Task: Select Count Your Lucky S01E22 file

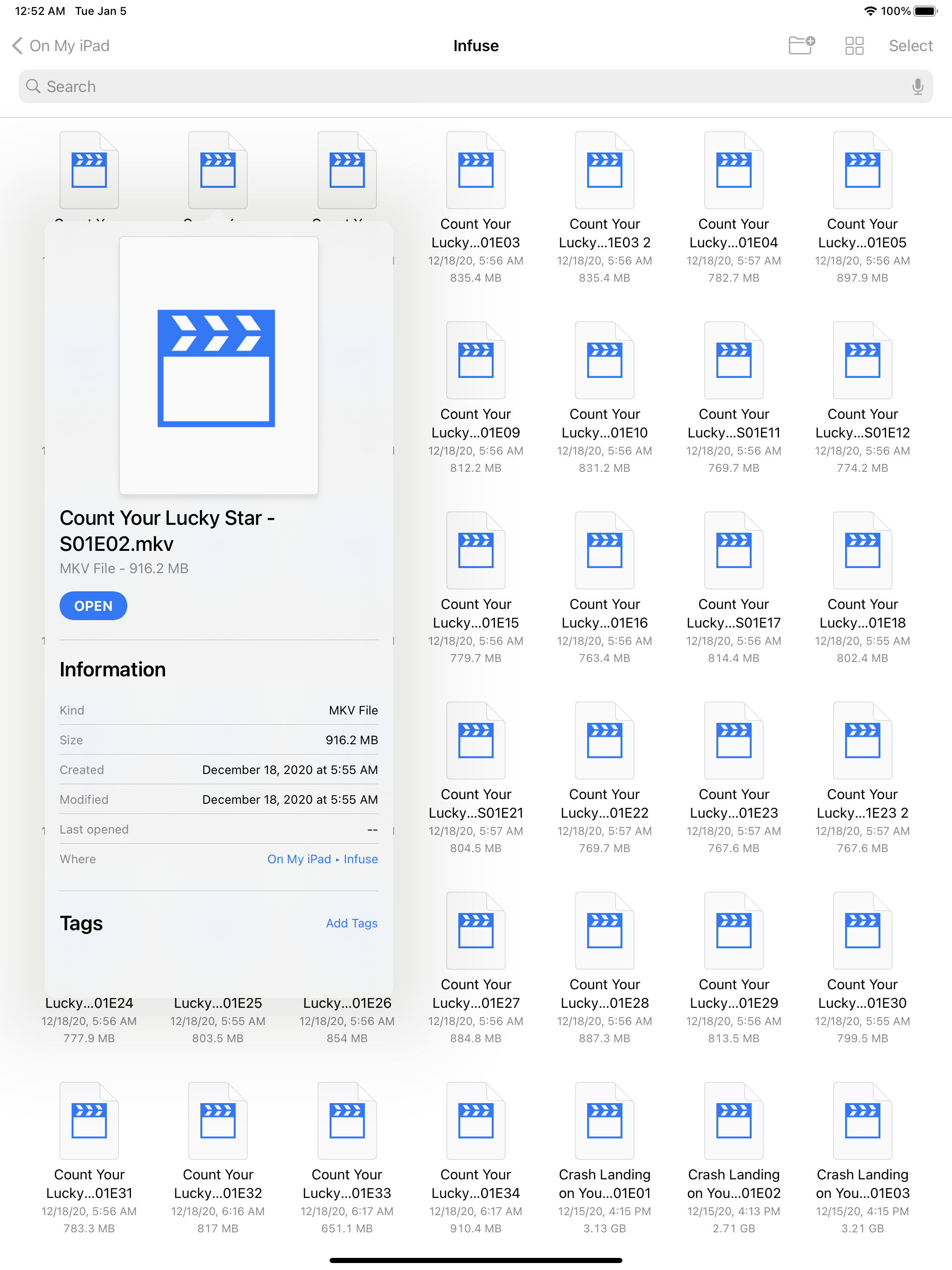Action: [x=604, y=741]
